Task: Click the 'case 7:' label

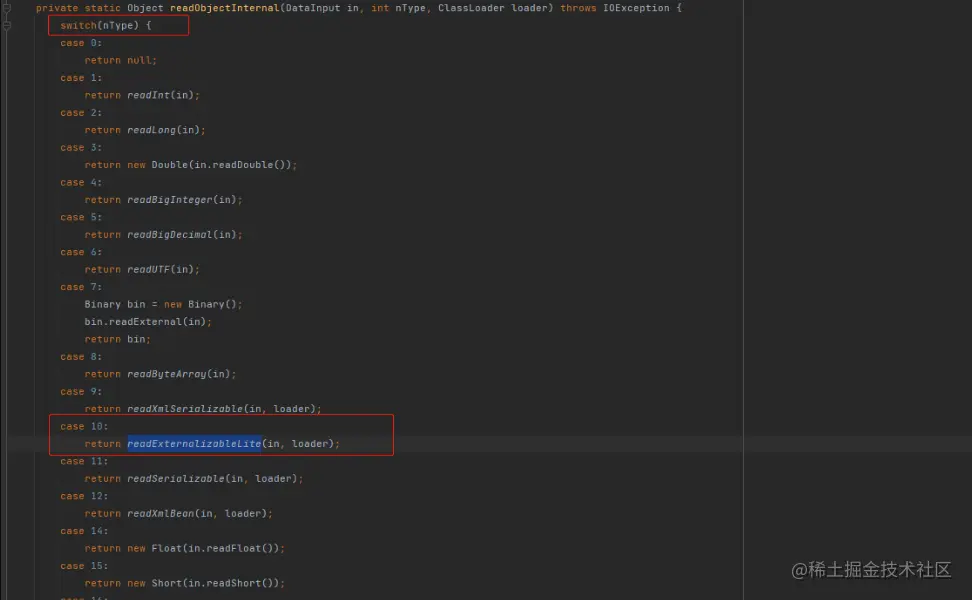Action: (81, 287)
